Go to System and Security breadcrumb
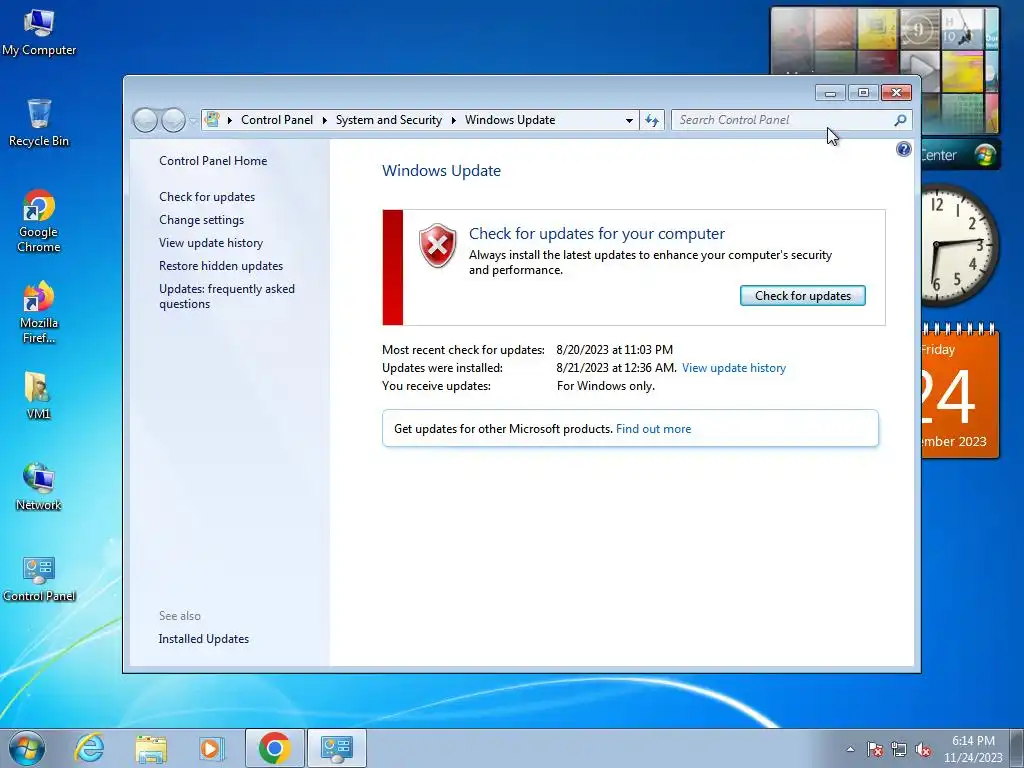Screen dimensions: 1024x768 (389, 120)
